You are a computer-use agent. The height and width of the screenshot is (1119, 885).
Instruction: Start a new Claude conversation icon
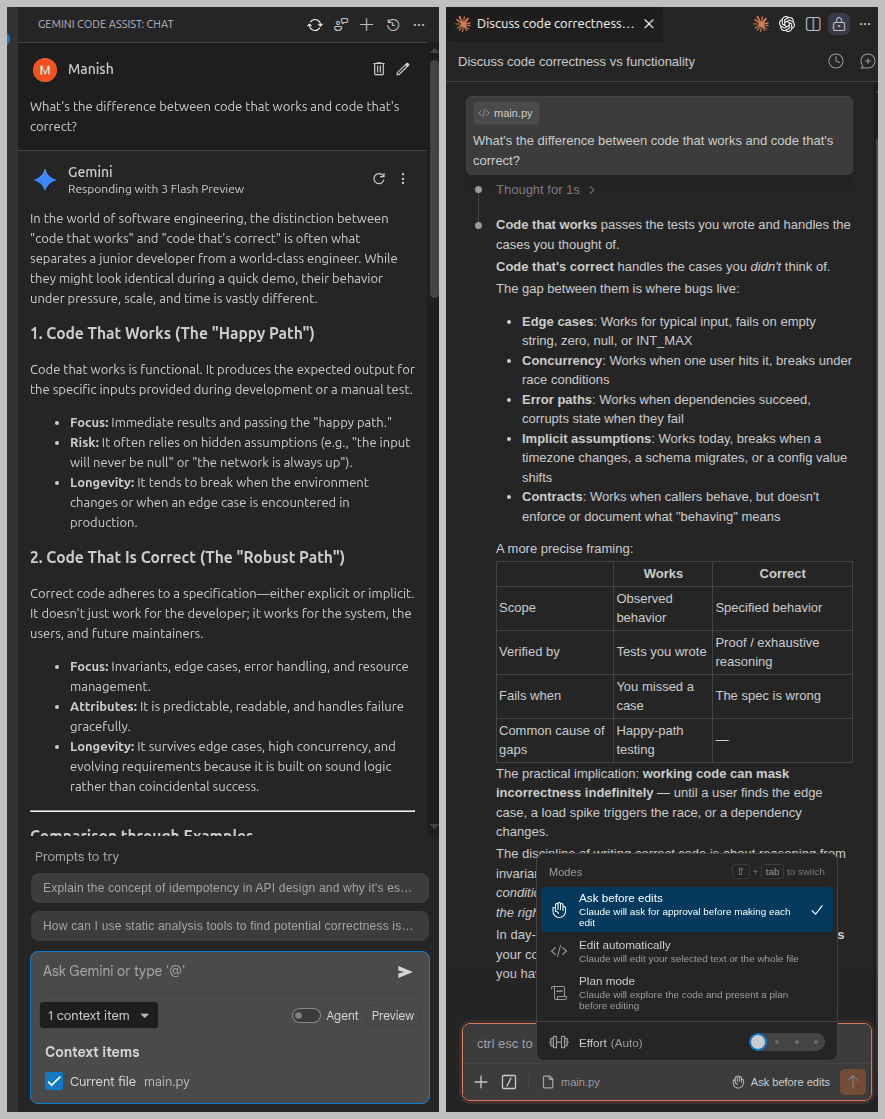tap(867, 61)
